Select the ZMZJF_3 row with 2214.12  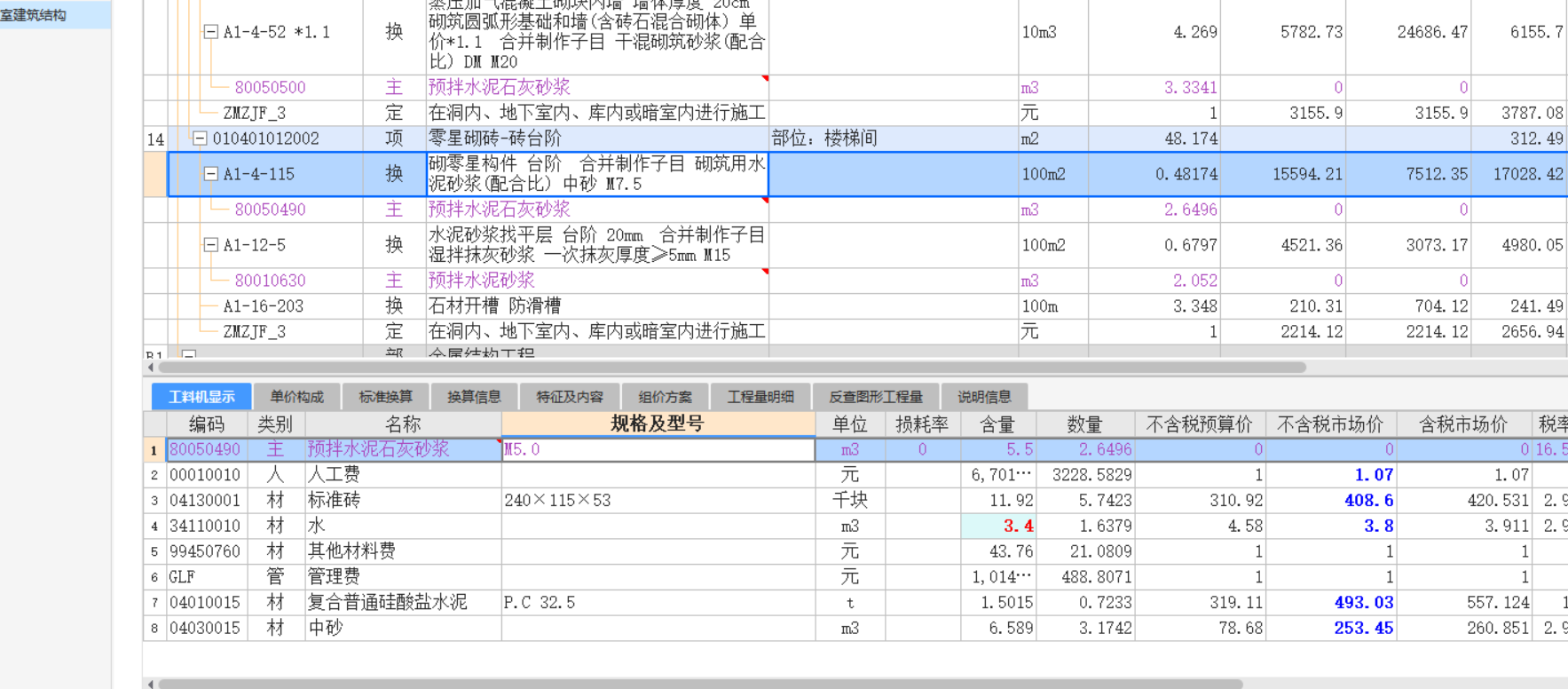254,332
